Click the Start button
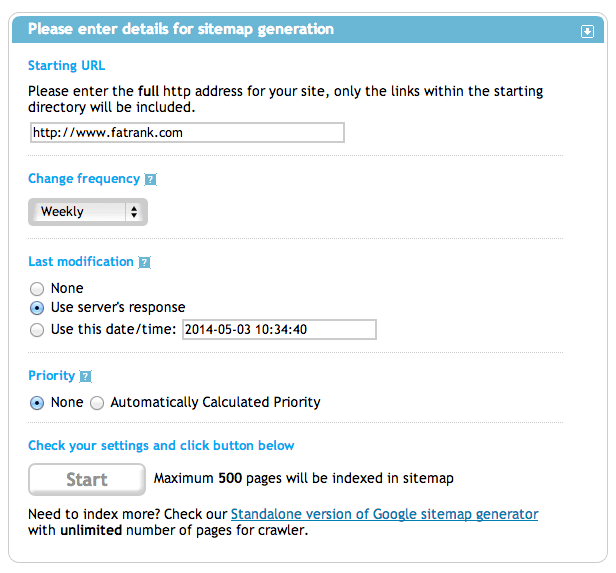 (87, 480)
